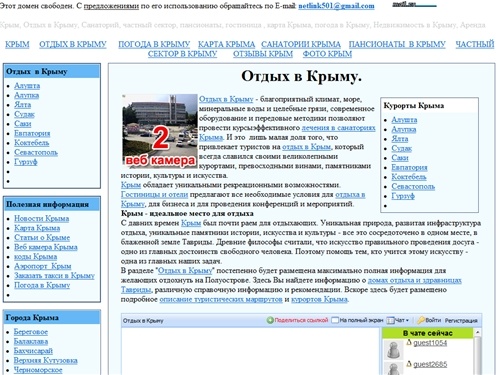Open Аэропорт Крым link

point(43,266)
